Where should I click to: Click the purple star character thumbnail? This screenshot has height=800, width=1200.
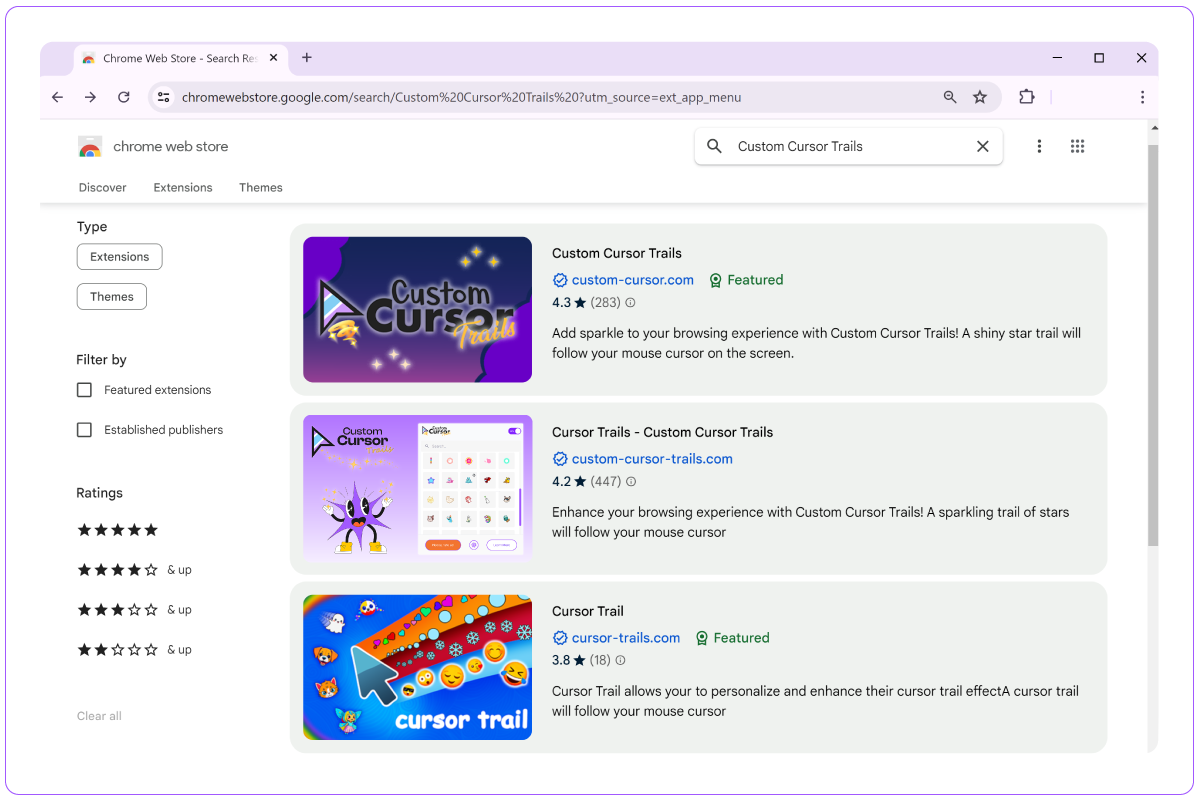coord(418,488)
